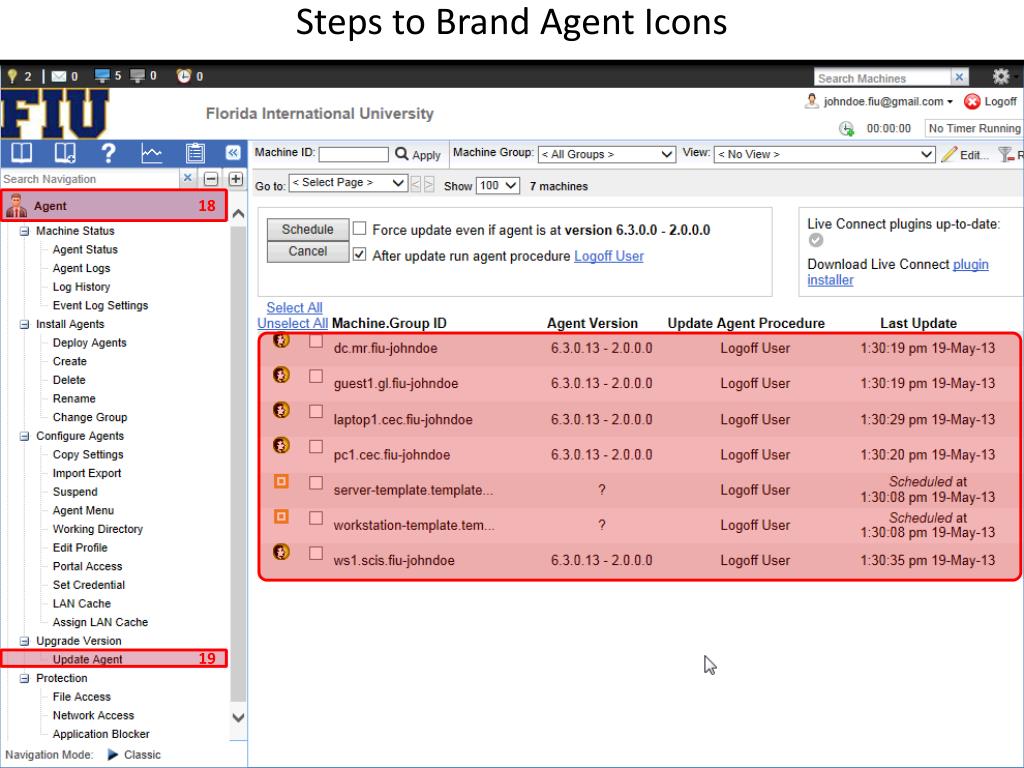Tick the checkbox for laptop1.cec.fiu-johndoe
1024x768 pixels.
coord(316,411)
